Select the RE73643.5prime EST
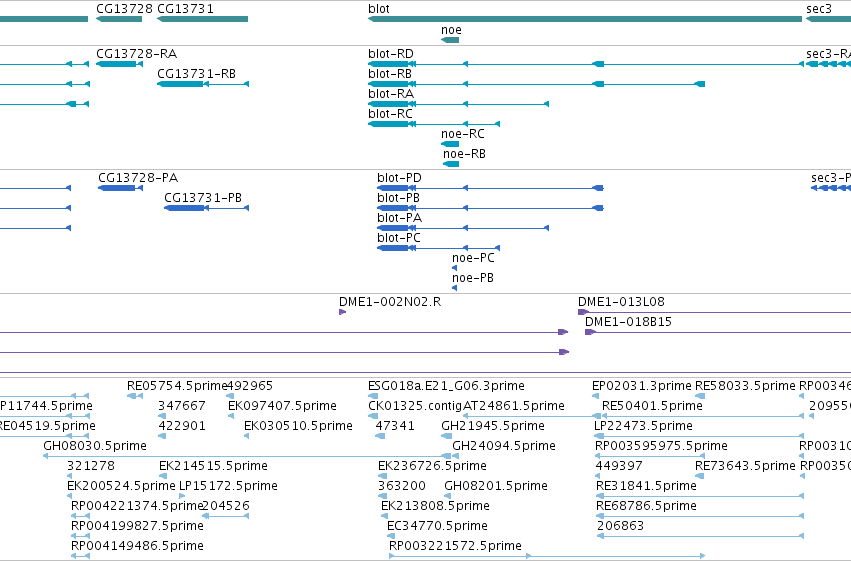 coord(700,476)
